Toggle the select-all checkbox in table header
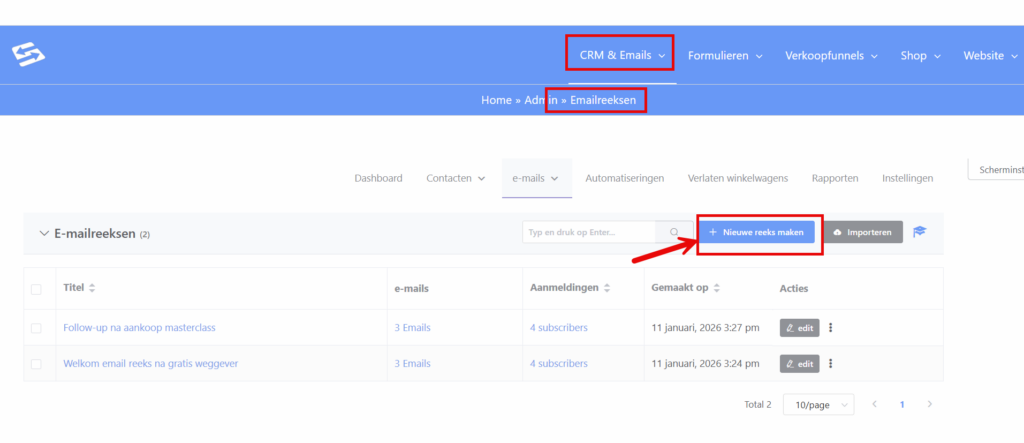Screen dimensions: 1024x443 pyautogui.click(x=36, y=289)
